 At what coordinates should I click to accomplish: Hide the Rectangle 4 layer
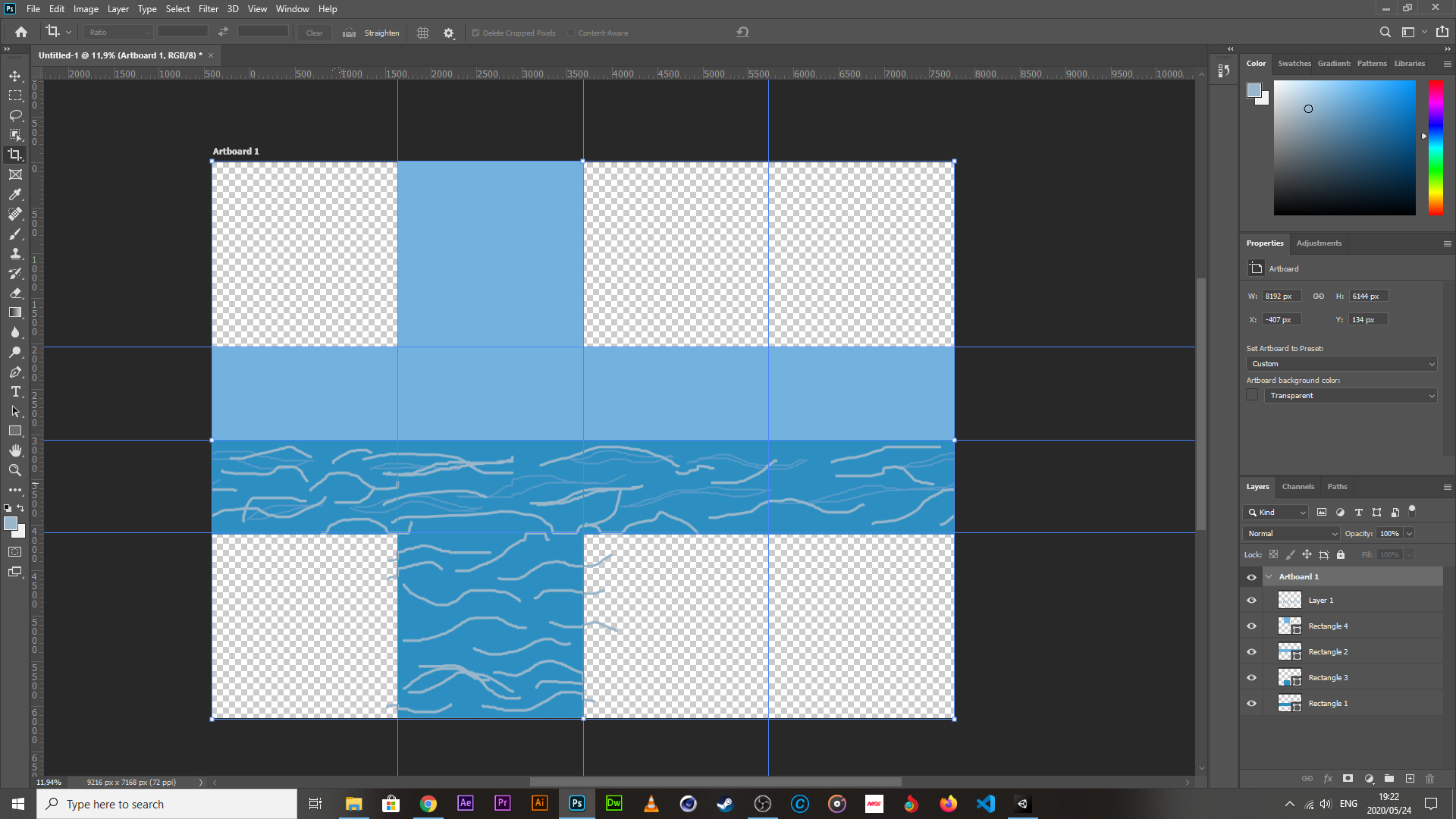(x=1251, y=626)
